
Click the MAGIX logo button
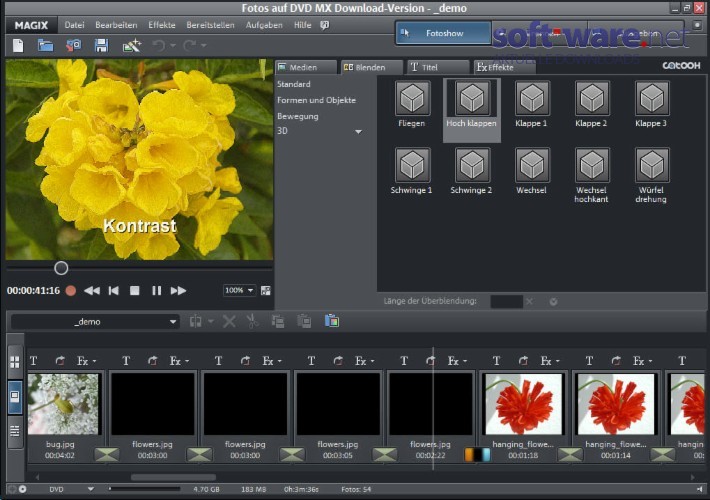31,25
